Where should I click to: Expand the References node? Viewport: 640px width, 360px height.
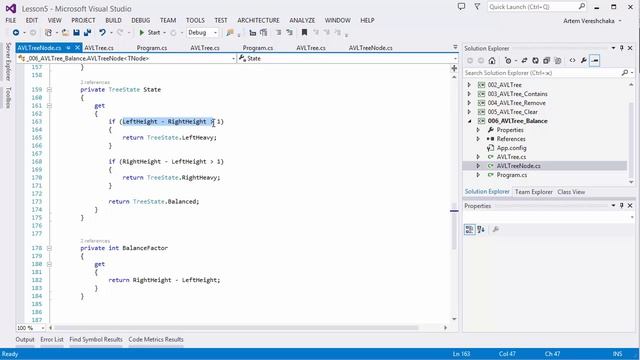[478, 139]
